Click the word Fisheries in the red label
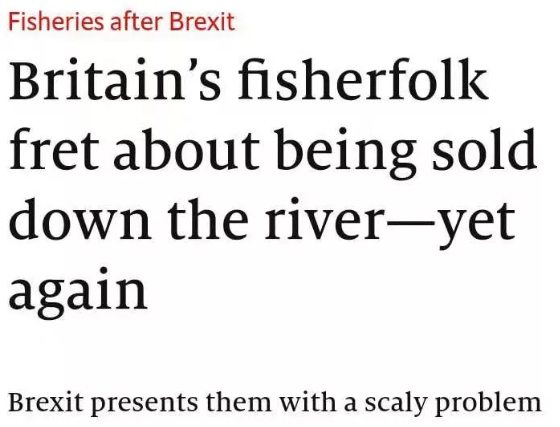This screenshot has height=427, width=560. 56,21
